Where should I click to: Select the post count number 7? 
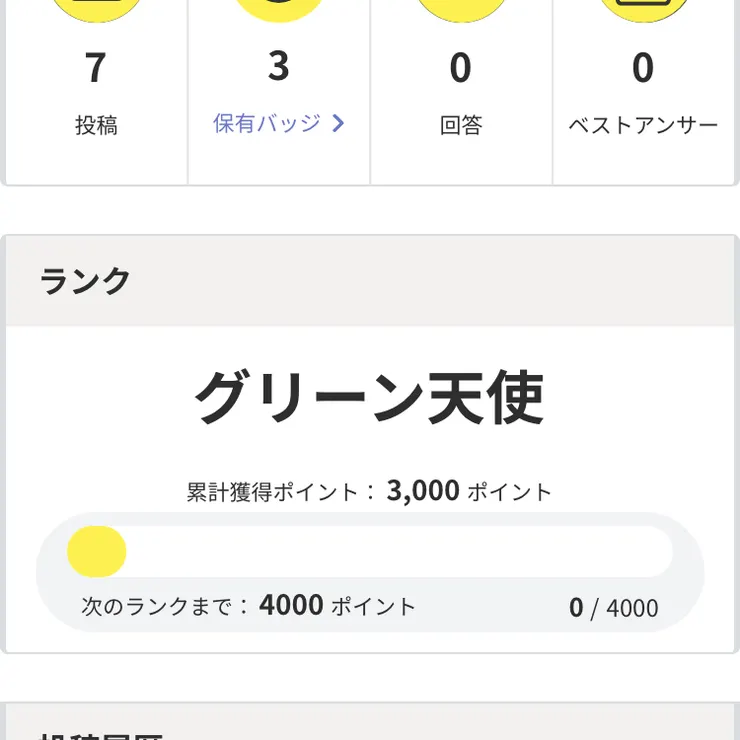tap(96, 68)
